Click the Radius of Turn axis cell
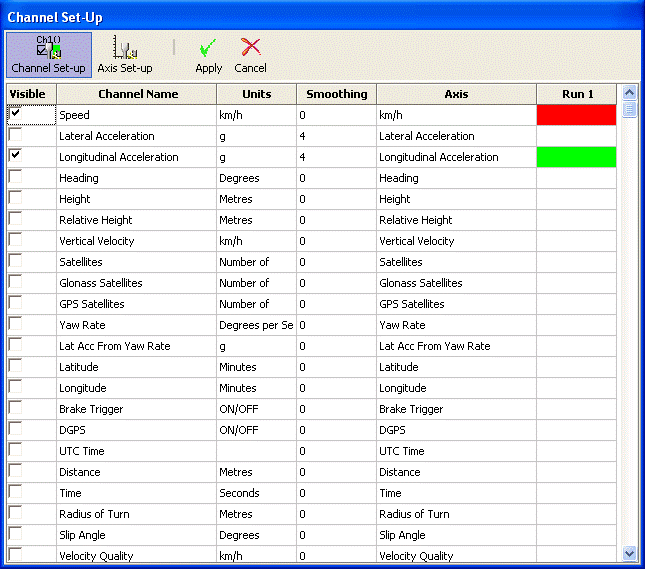 (456, 514)
